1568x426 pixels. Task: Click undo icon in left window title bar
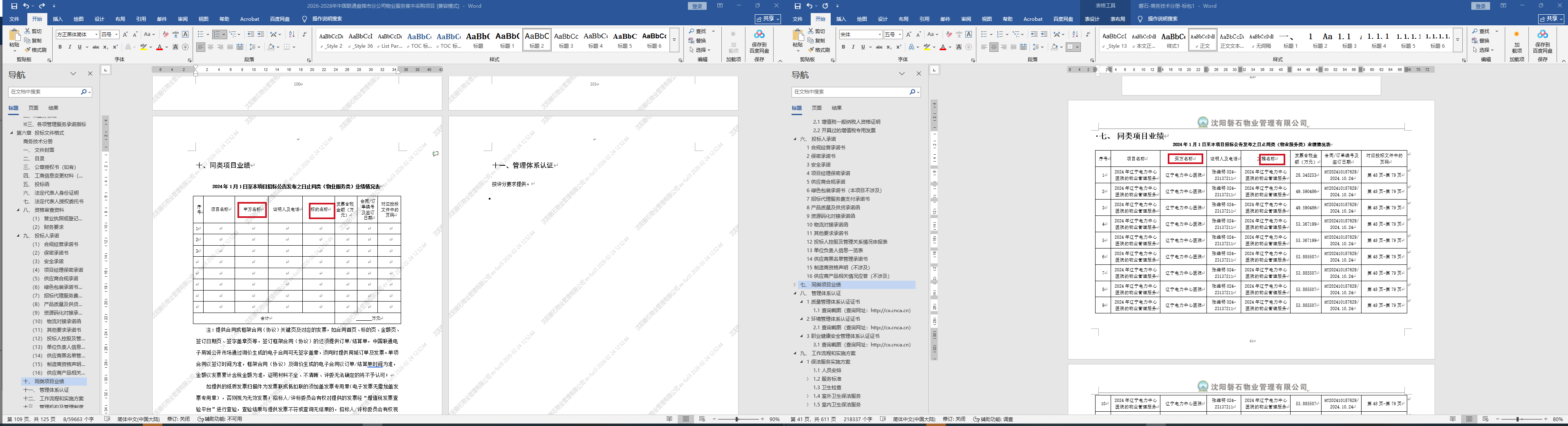[x=26, y=6]
